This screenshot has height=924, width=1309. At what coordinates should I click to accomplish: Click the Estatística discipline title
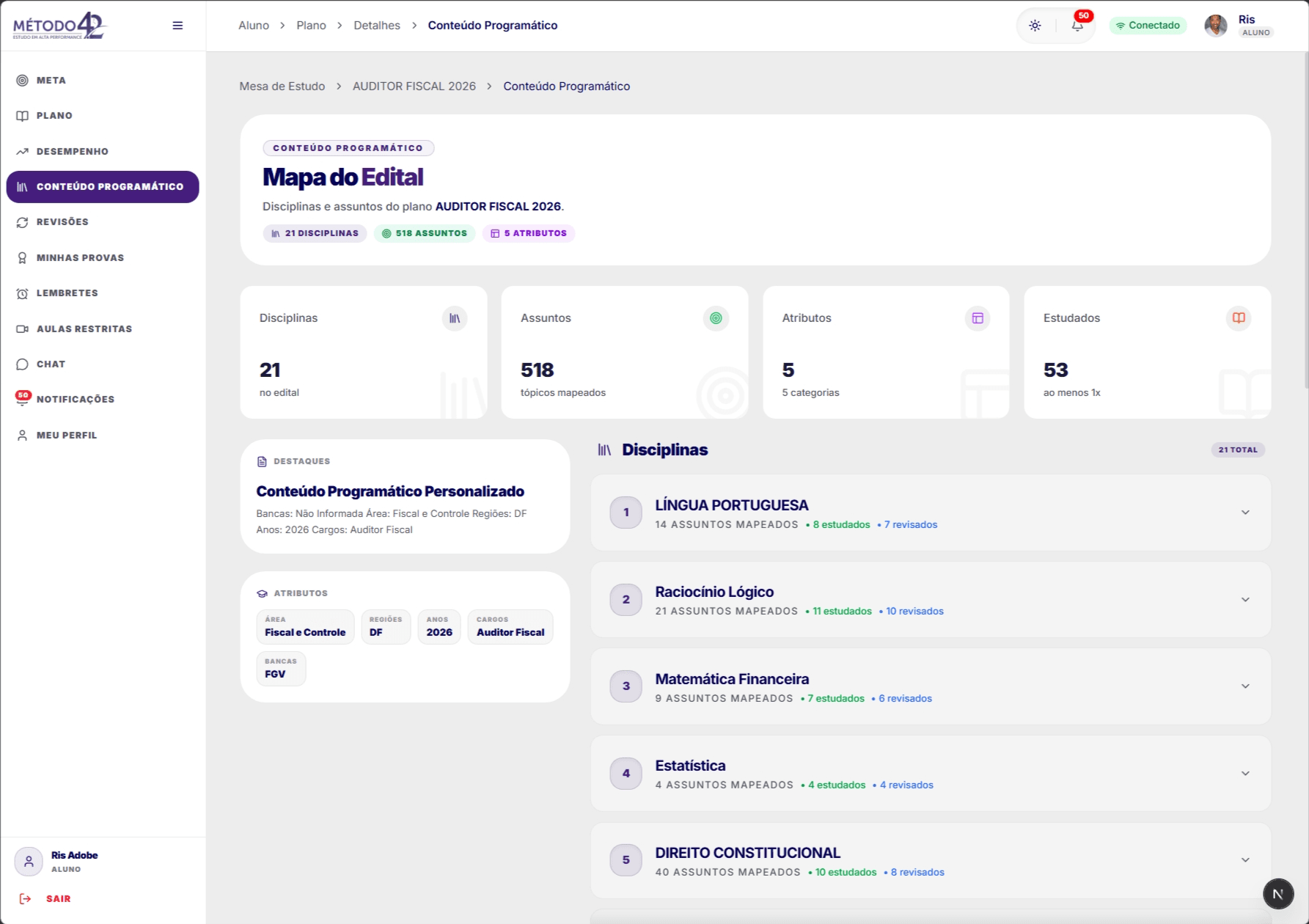pos(690,766)
